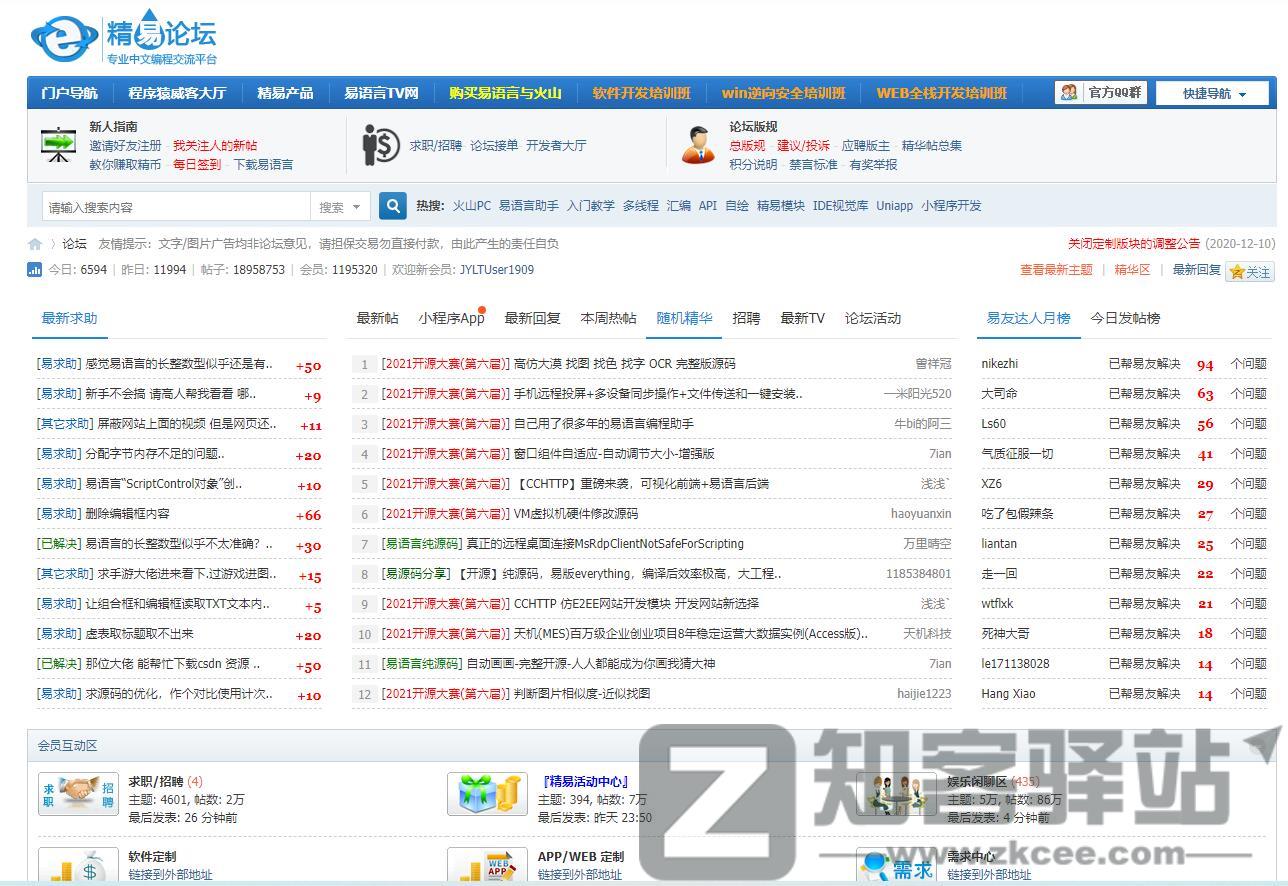Screen dimensions: 1288x886
Task: Open the 快捷导航 dropdown
Action: point(1211,92)
